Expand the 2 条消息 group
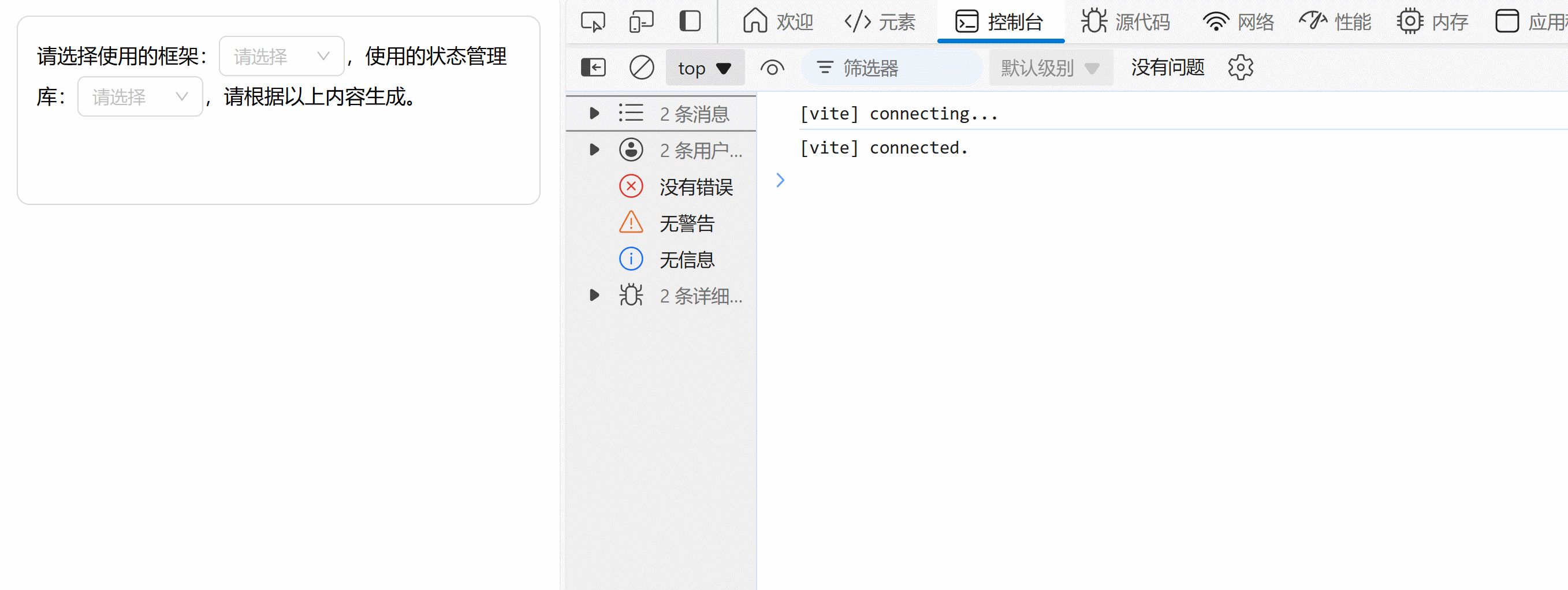The width and height of the screenshot is (1568, 590). coord(594,113)
